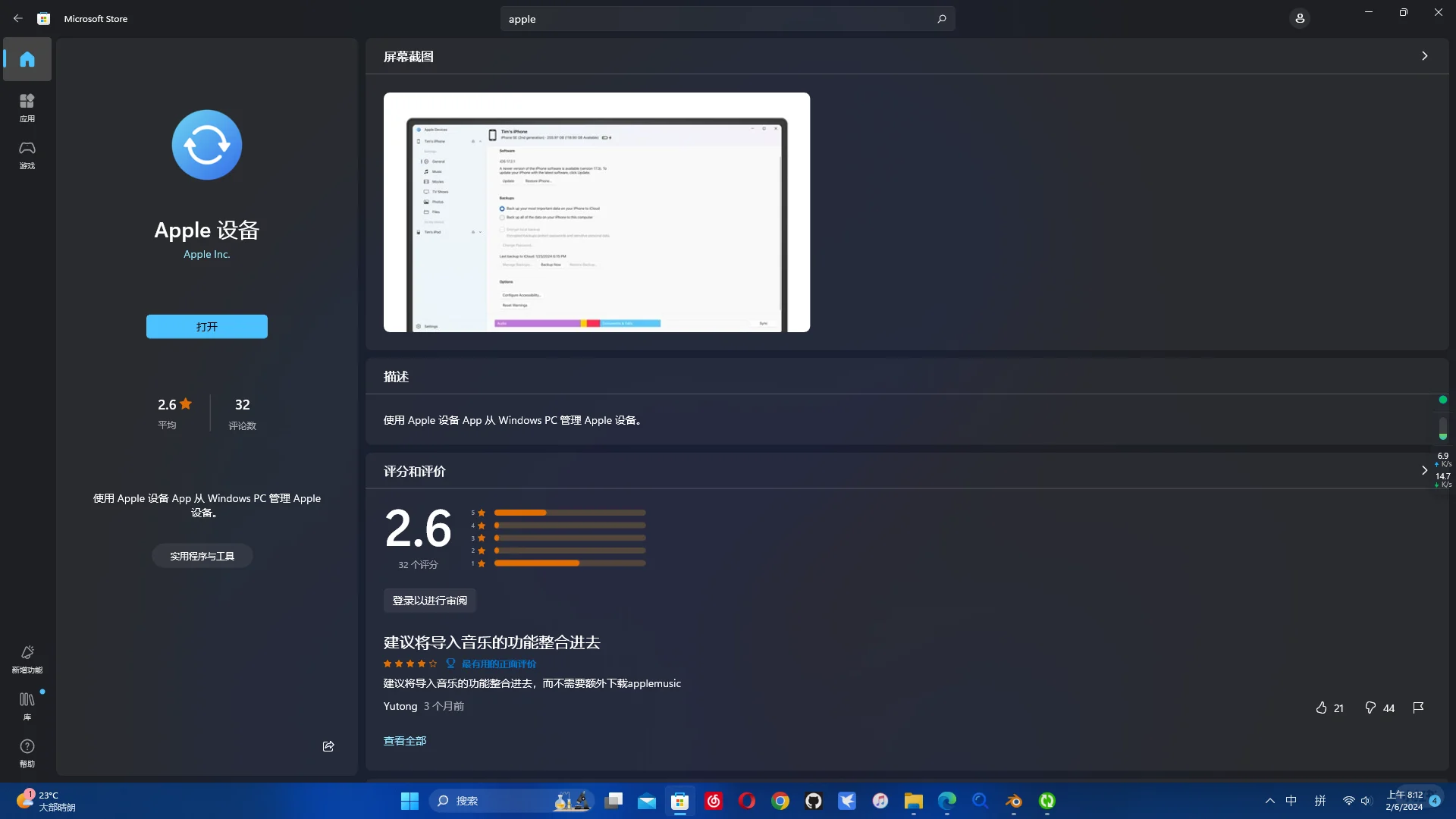
Task: Select the Home icon in the sidebar
Action: coord(27,59)
